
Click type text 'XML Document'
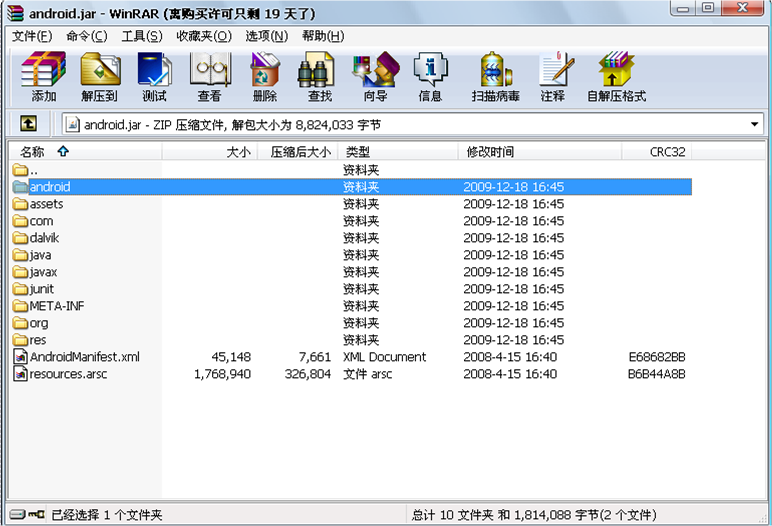[385, 357]
